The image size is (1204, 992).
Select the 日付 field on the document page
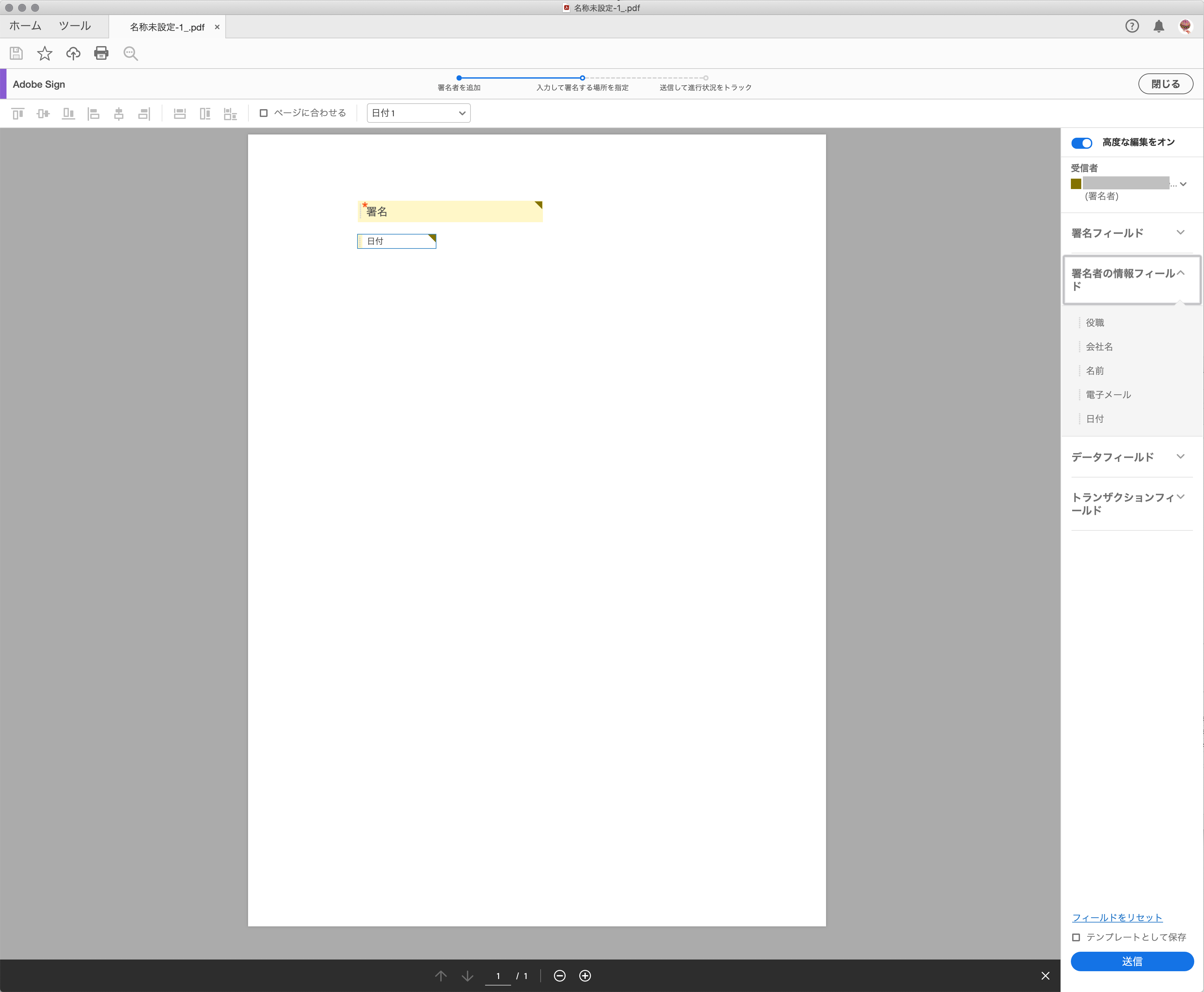tap(396, 241)
